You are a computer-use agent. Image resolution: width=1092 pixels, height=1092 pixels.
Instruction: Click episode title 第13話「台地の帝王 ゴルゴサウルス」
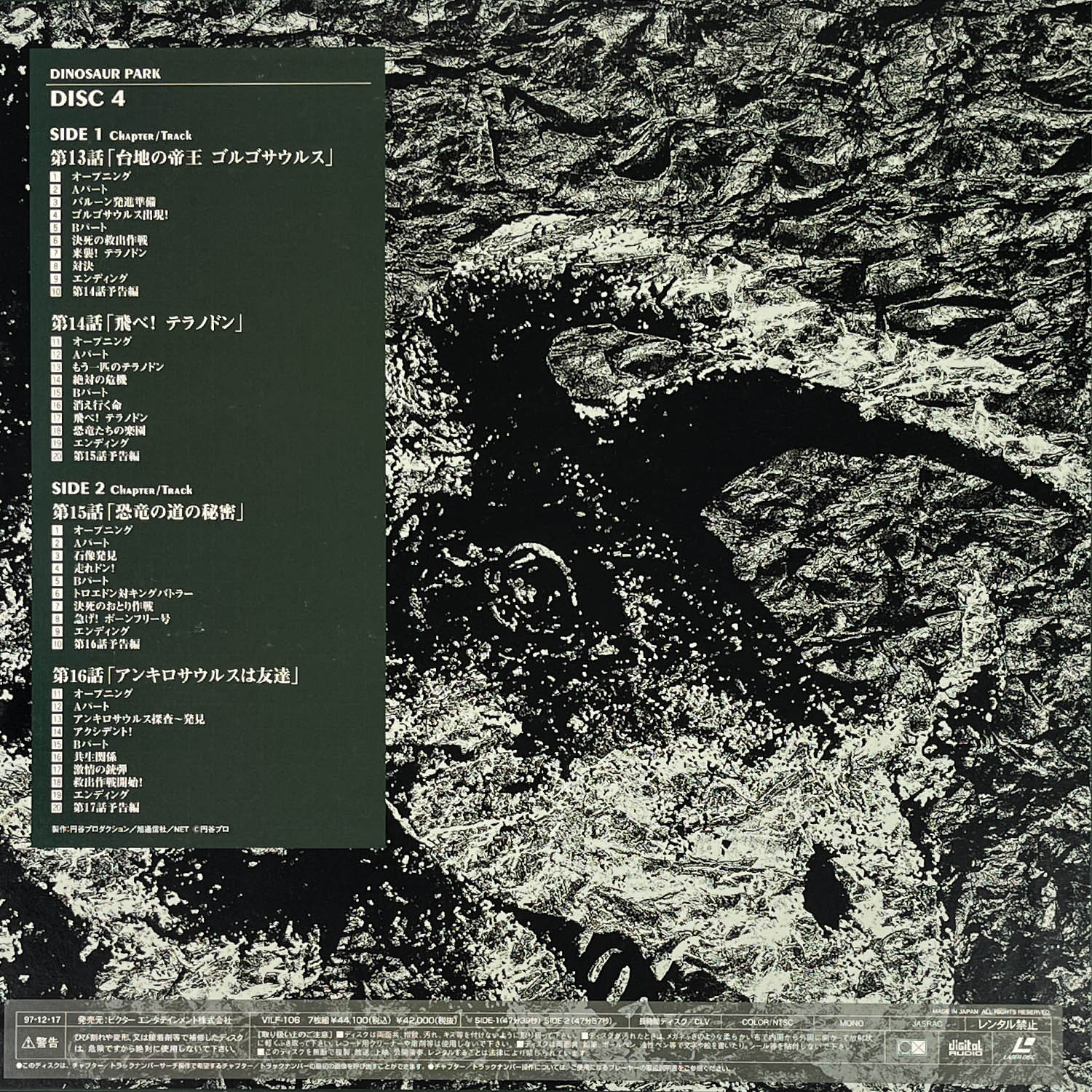[x=191, y=157]
